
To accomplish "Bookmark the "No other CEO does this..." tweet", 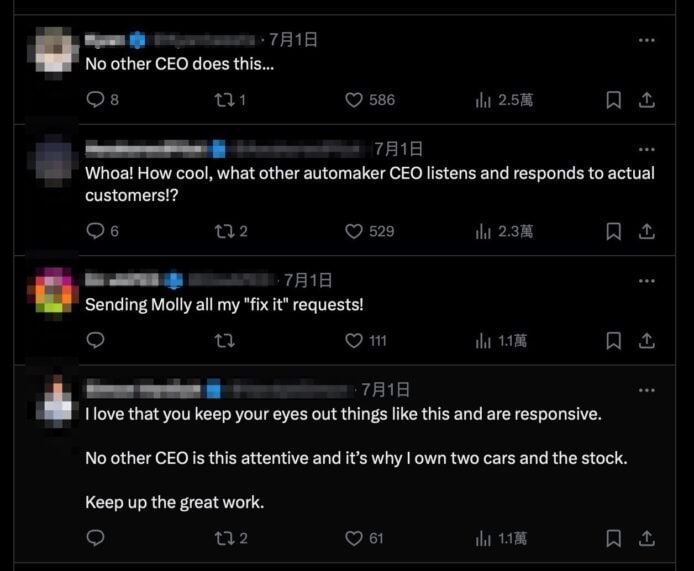I will (614, 100).
